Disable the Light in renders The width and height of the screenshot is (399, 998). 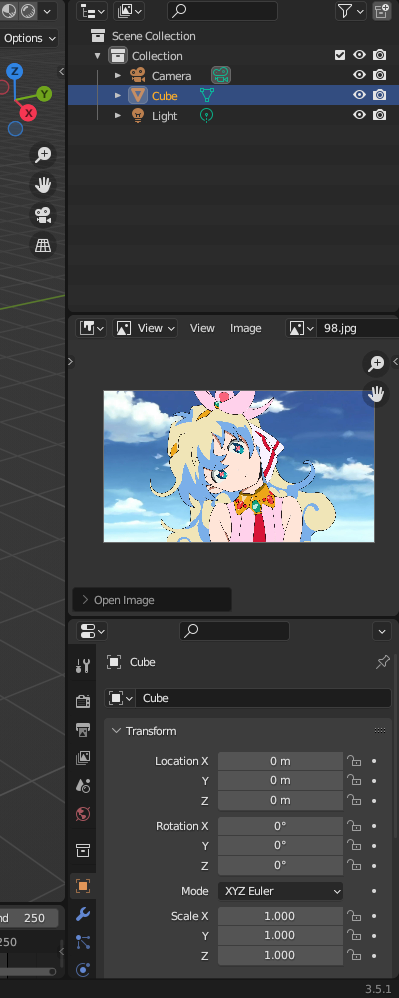pyautogui.click(x=380, y=115)
